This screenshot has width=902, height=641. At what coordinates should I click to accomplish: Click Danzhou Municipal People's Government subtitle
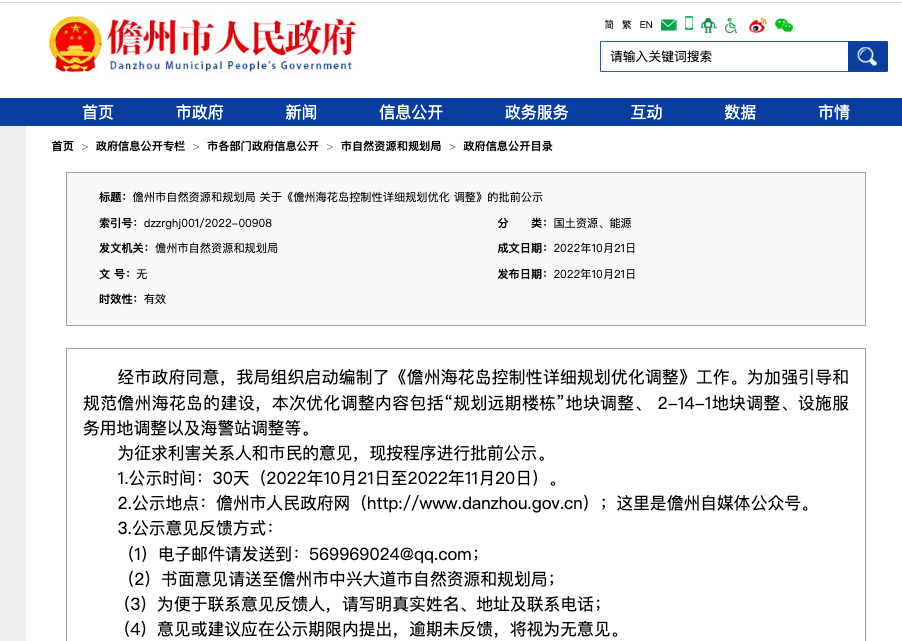point(231,66)
